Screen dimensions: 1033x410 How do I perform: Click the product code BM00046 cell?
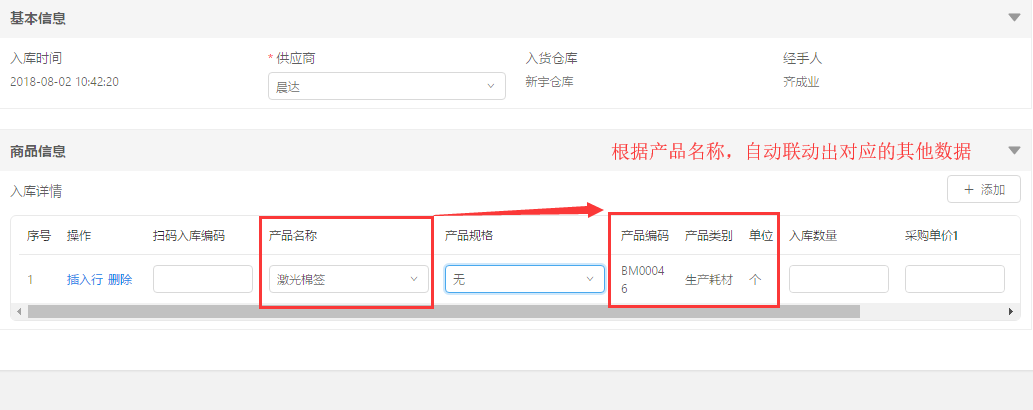coord(640,279)
